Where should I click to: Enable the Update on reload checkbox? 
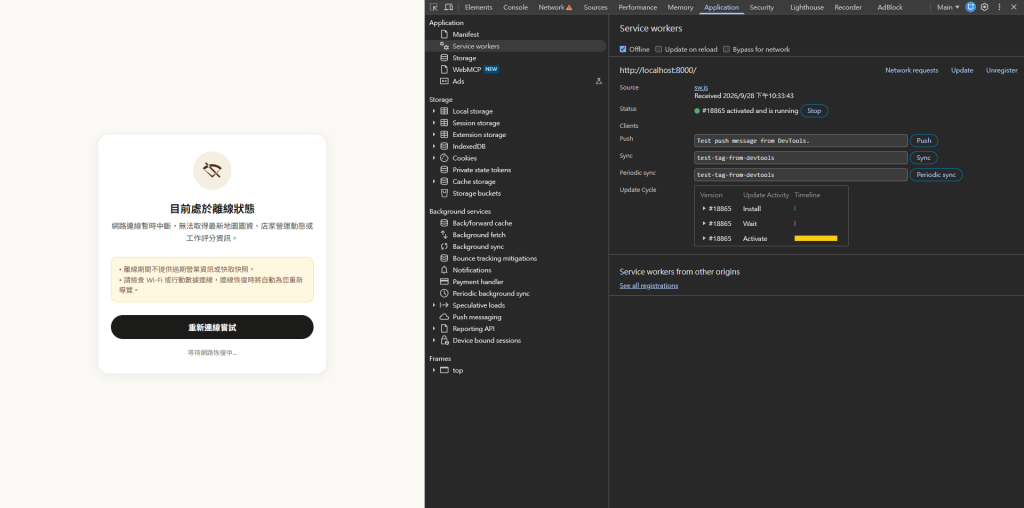[659, 49]
